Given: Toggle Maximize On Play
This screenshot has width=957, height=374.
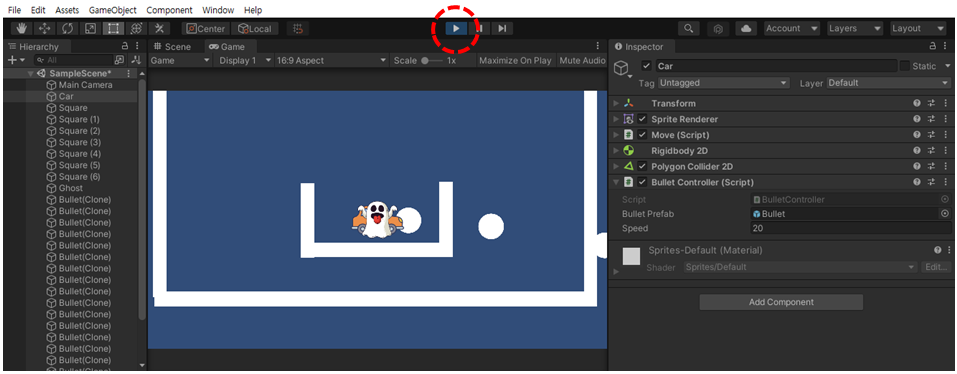Looking at the screenshot, I should point(515,60).
